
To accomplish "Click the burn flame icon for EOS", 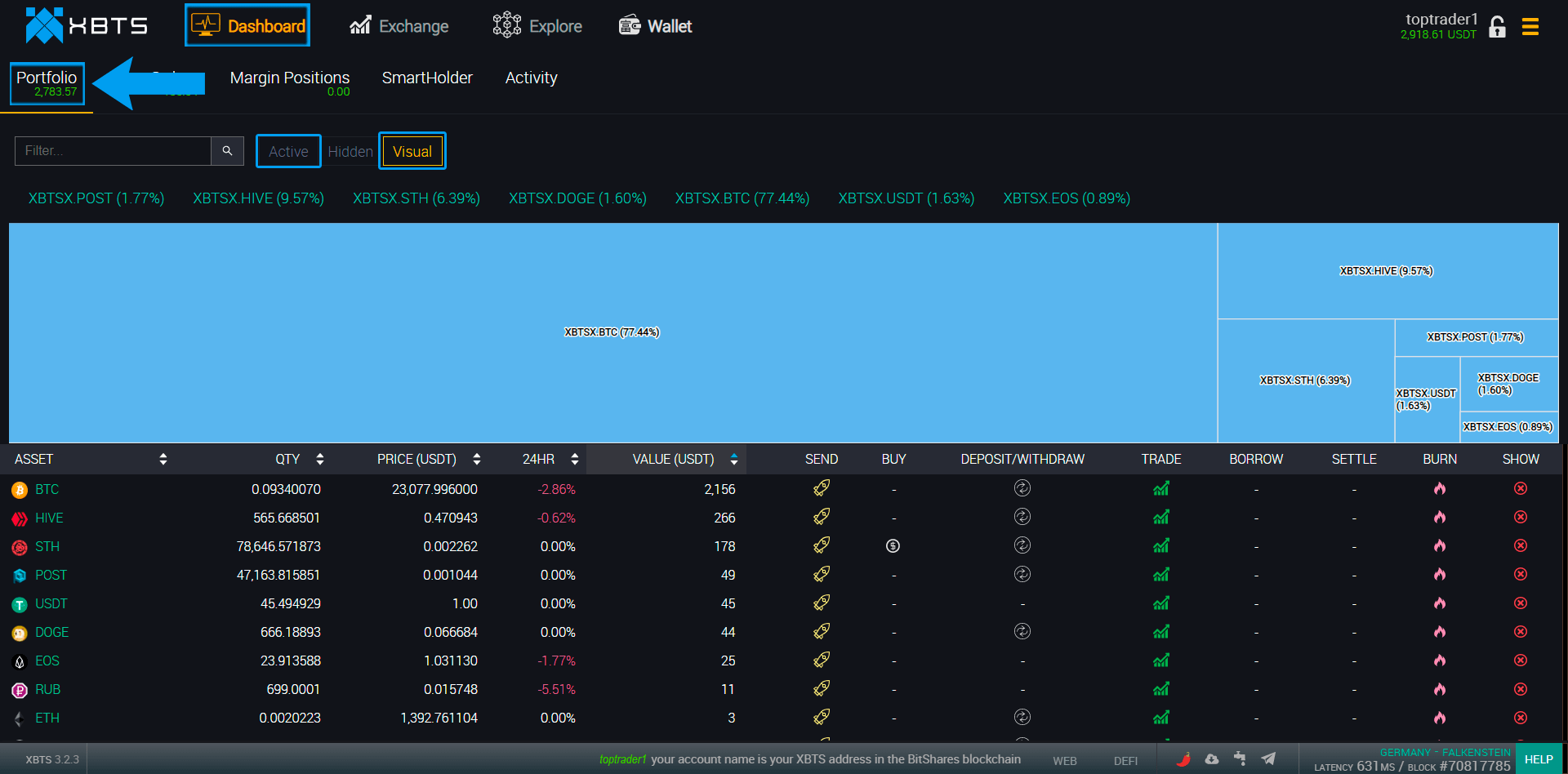I will 1440,660.
